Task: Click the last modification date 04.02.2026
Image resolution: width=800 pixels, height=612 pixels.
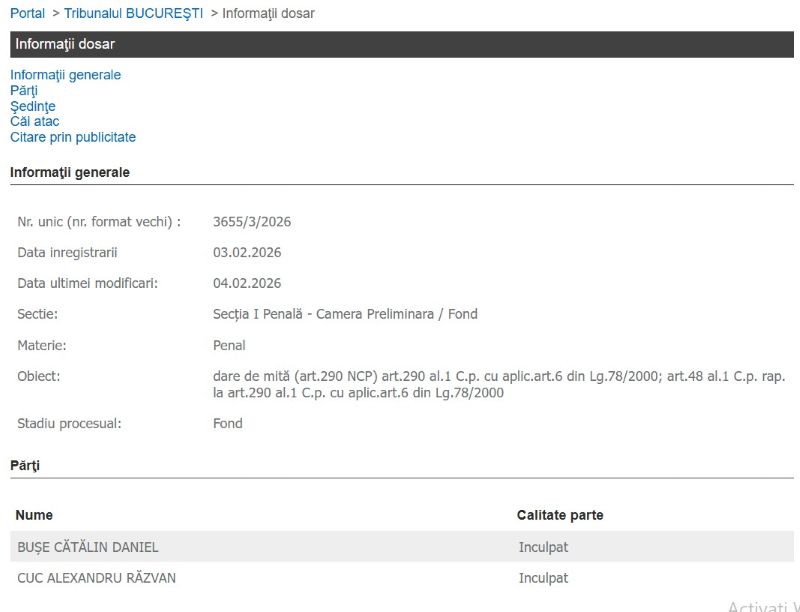Action: 247,283
